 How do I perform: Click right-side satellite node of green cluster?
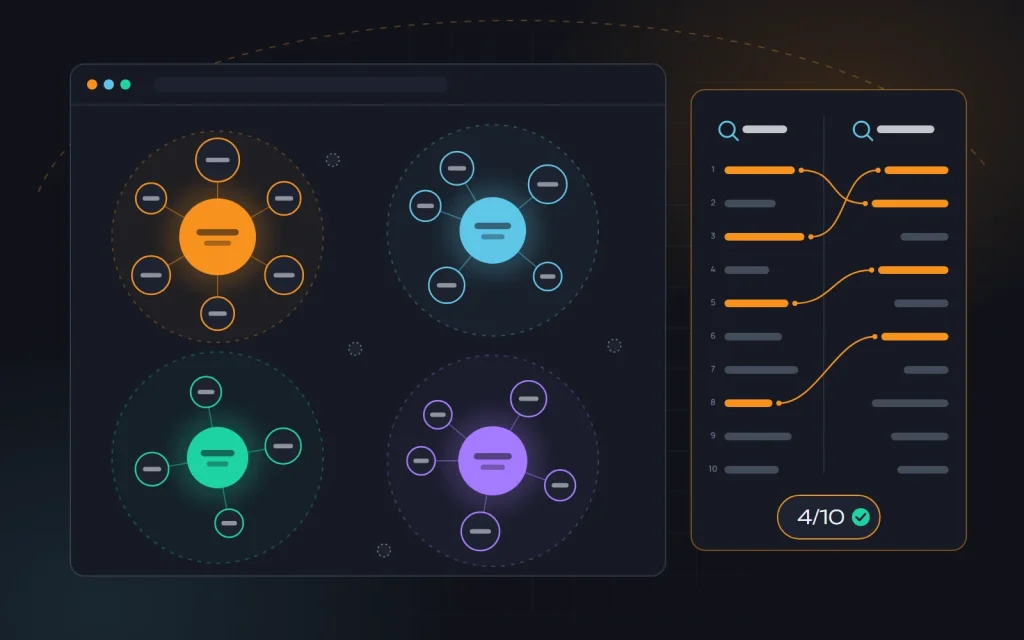(x=283, y=446)
